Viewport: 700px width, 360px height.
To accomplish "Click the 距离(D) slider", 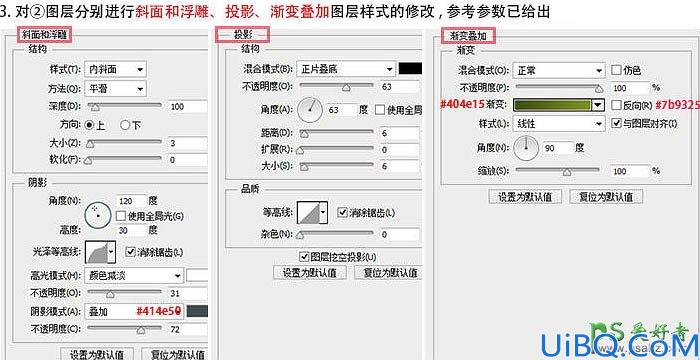I will 337,133.
